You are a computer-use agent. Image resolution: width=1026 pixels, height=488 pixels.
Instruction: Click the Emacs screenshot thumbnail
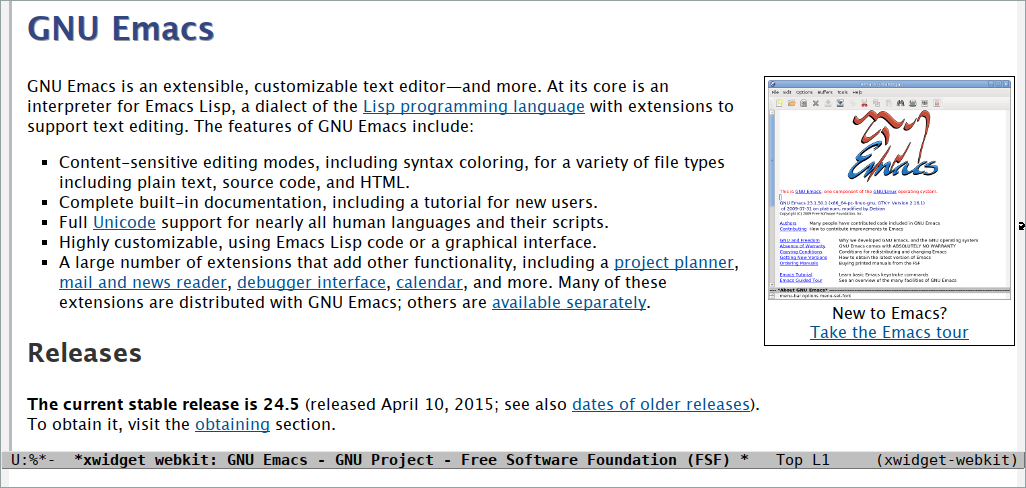point(889,190)
